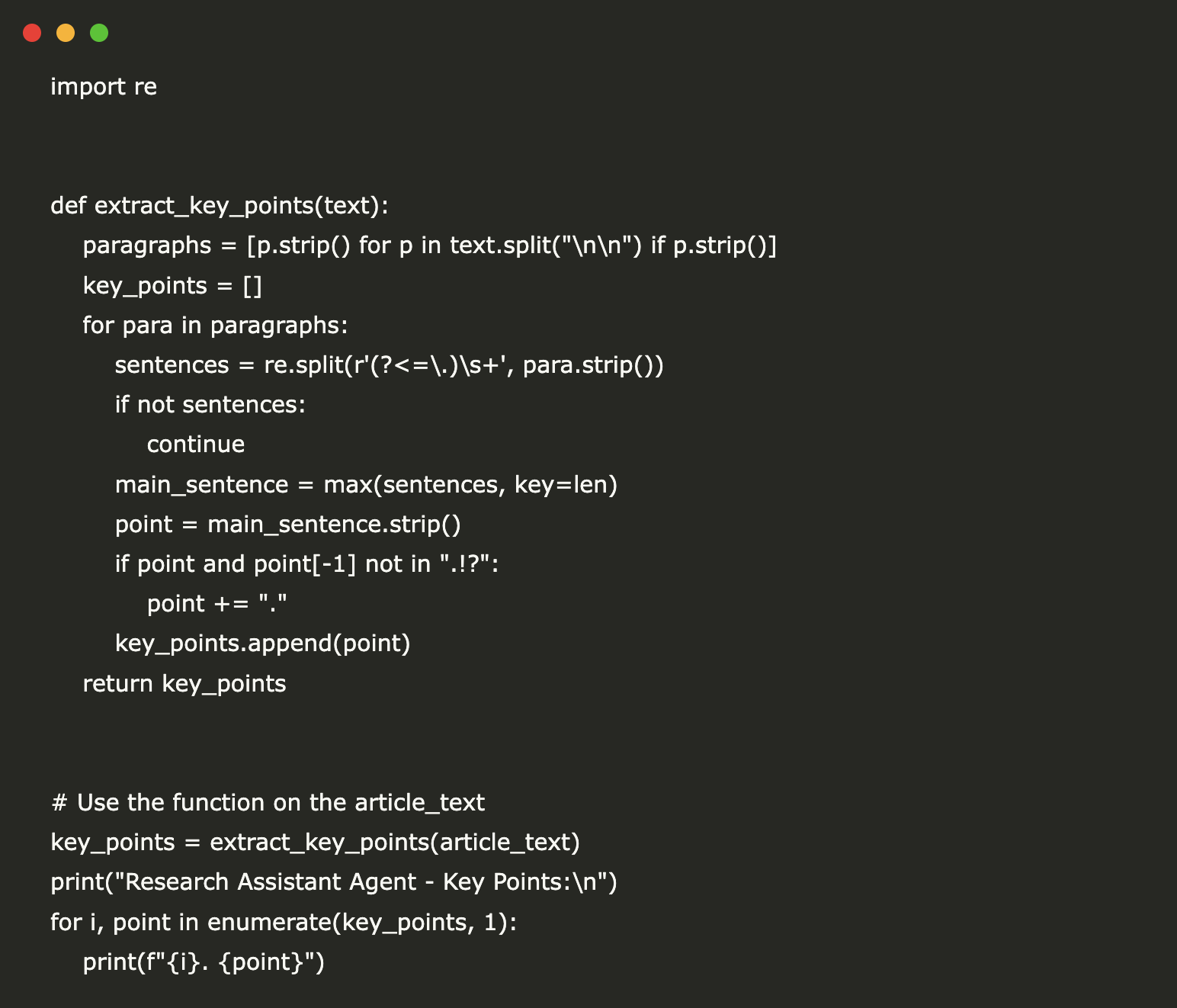This screenshot has width=1177, height=1008.
Task: Click the 'for para in paragraphs:' line
Action: [215, 326]
